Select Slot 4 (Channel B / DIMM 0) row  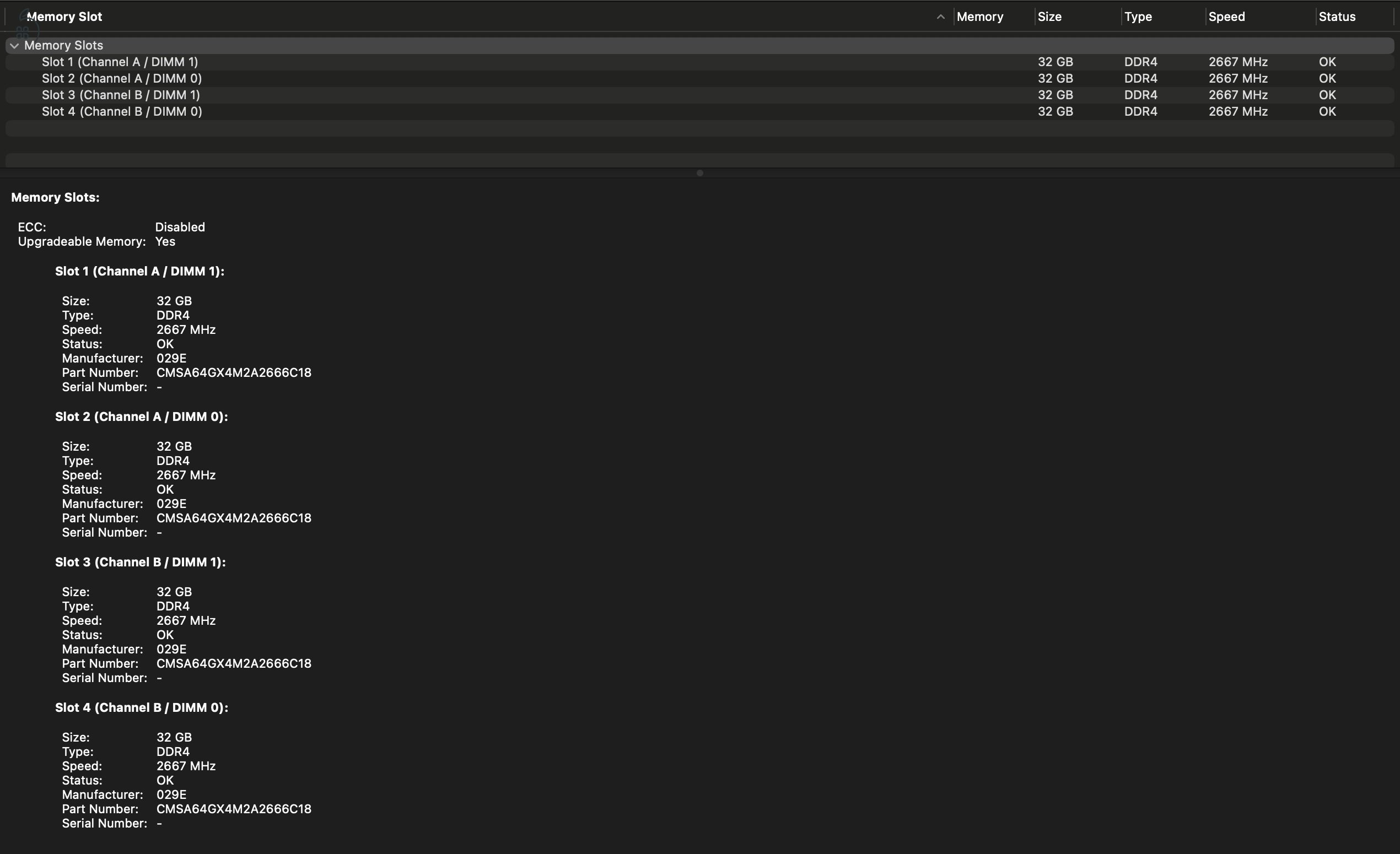click(x=699, y=111)
